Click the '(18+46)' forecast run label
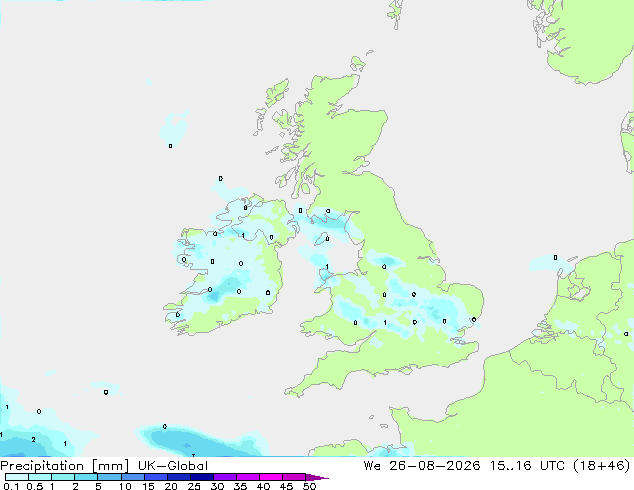This screenshot has height=490, width=634. click(602, 466)
